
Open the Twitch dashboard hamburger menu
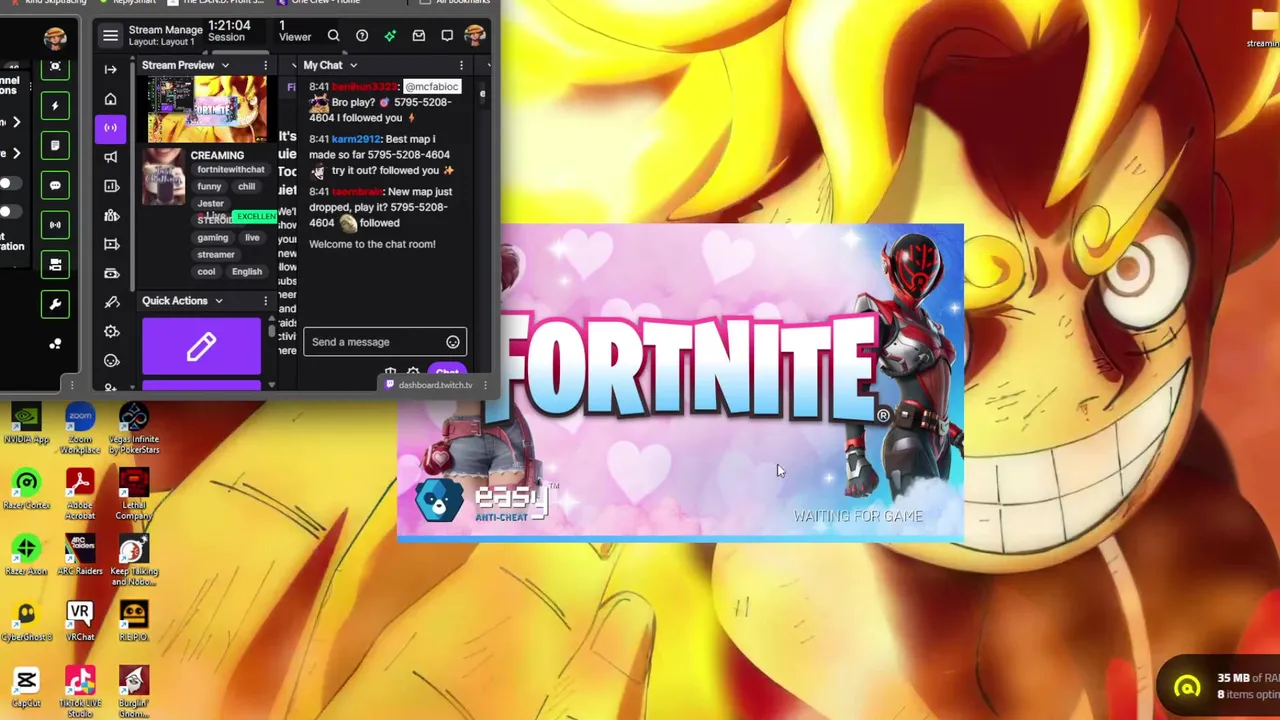point(110,36)
